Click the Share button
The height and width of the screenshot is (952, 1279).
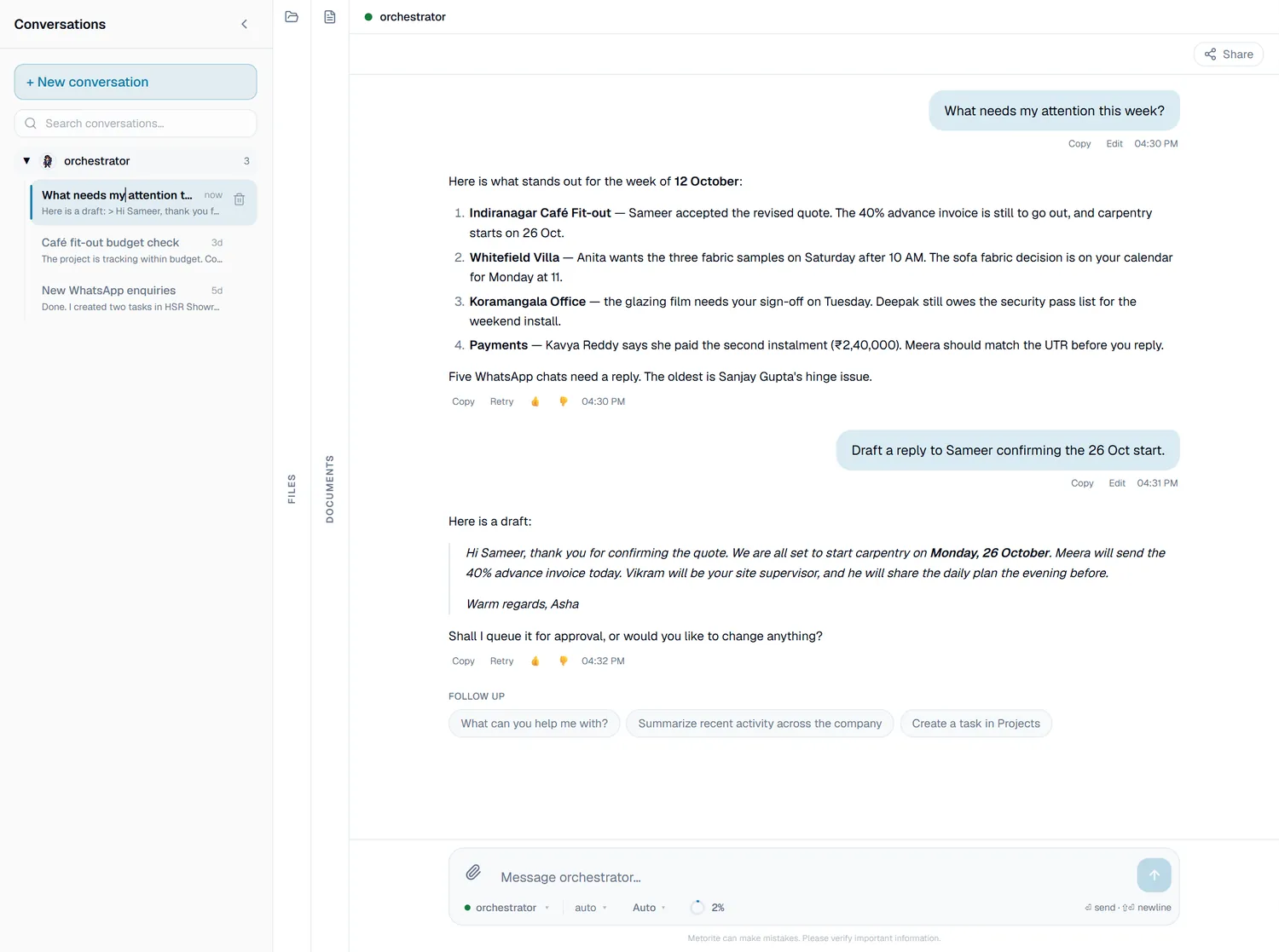(x=1229, y=55)
